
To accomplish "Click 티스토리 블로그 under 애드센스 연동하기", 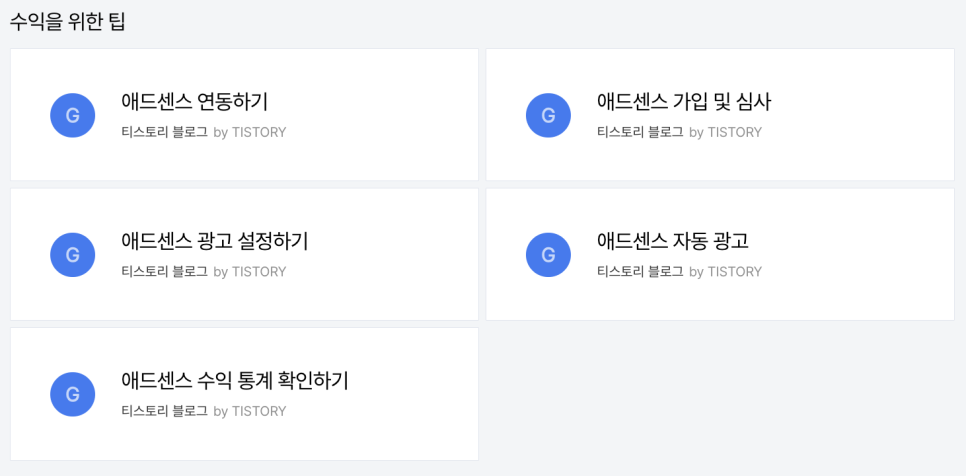I will (164, 132).
